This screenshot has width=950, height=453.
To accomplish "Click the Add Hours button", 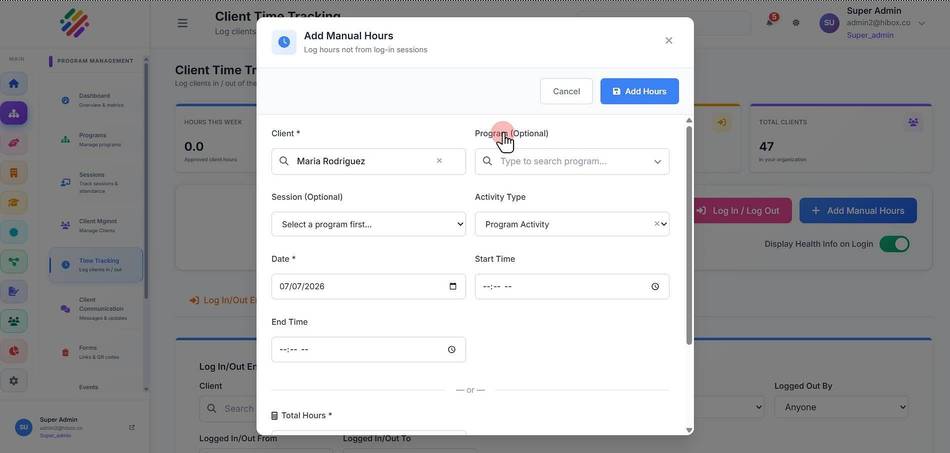I will (x=639, y=91).
